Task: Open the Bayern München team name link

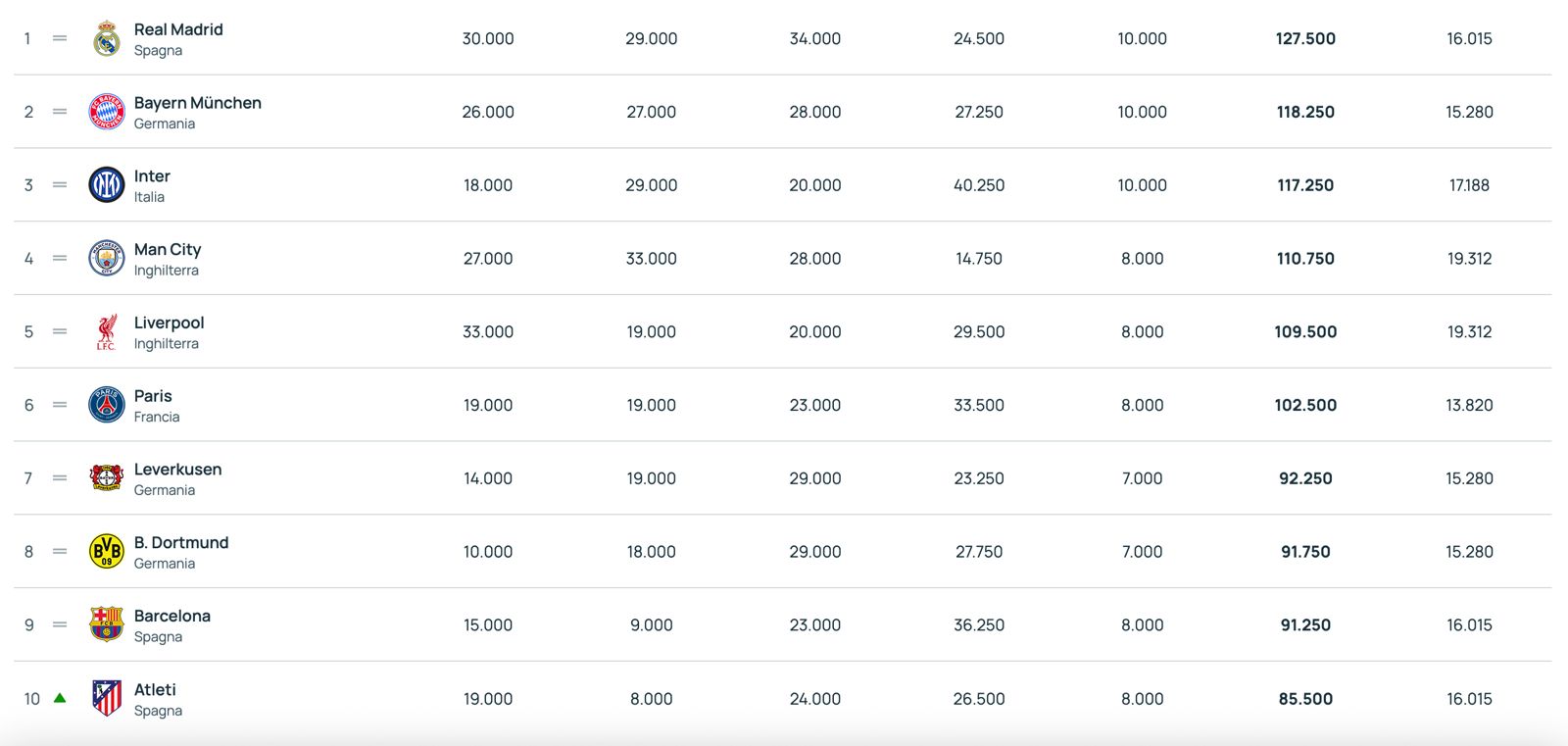Action: click(x=197, y=103)
